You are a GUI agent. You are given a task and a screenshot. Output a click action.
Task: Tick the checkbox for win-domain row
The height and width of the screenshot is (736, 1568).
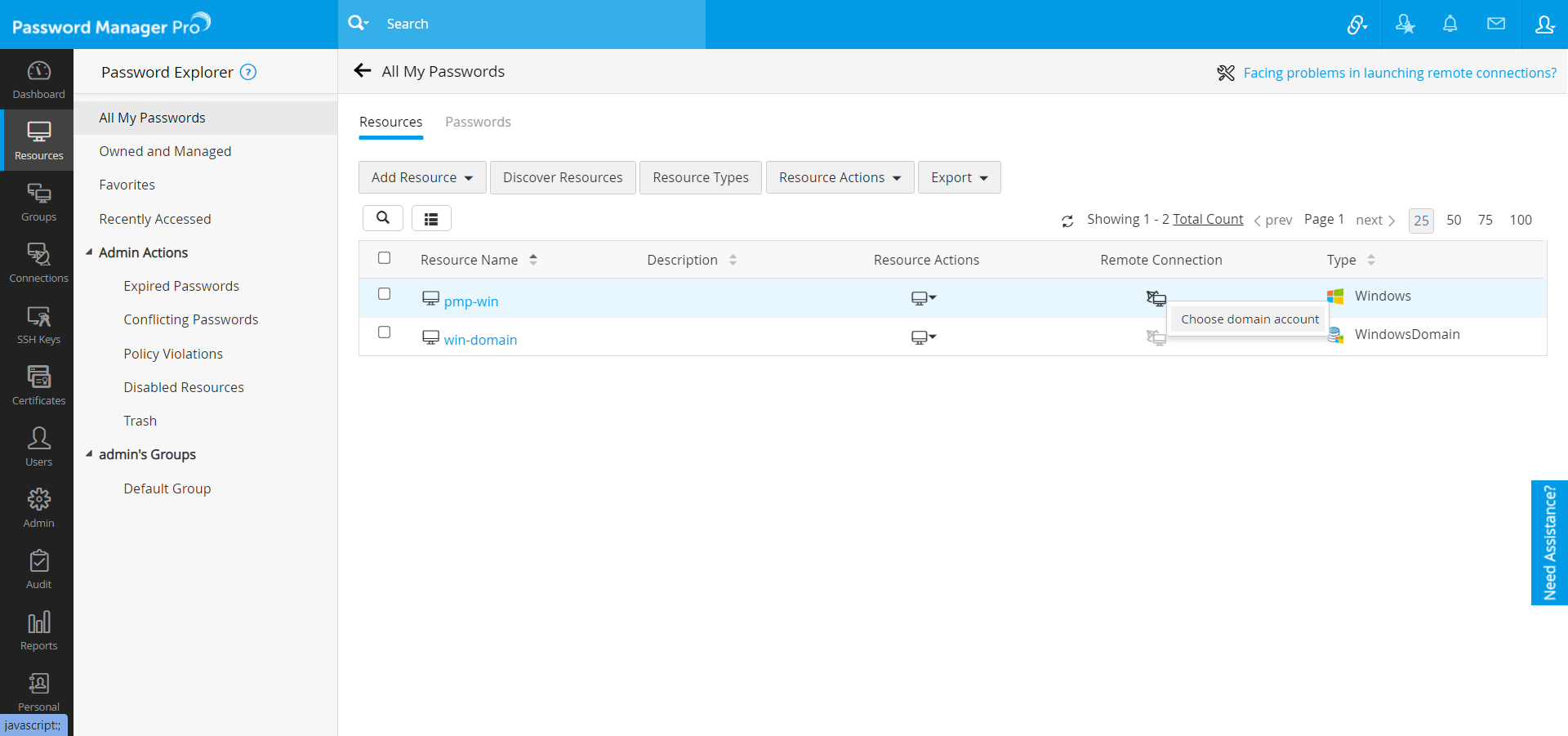click(x=385, y=332)
